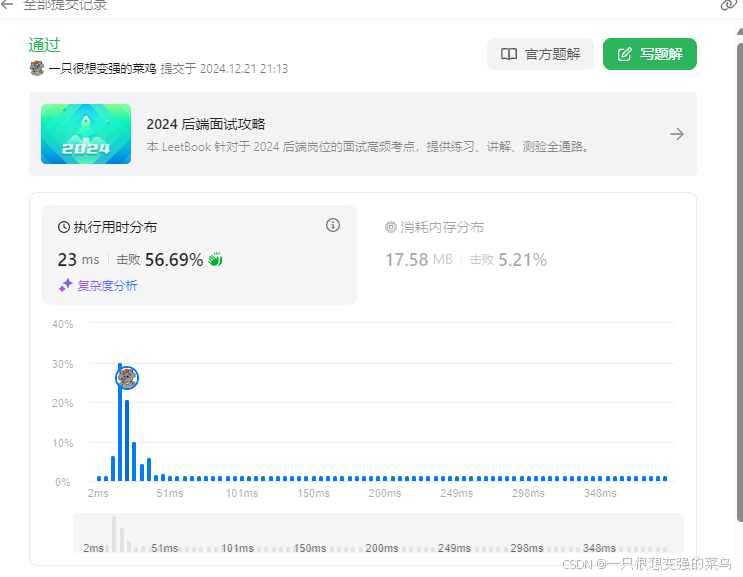
Task: Click the green 写题解 button
Action: click(x=650, y=54)
